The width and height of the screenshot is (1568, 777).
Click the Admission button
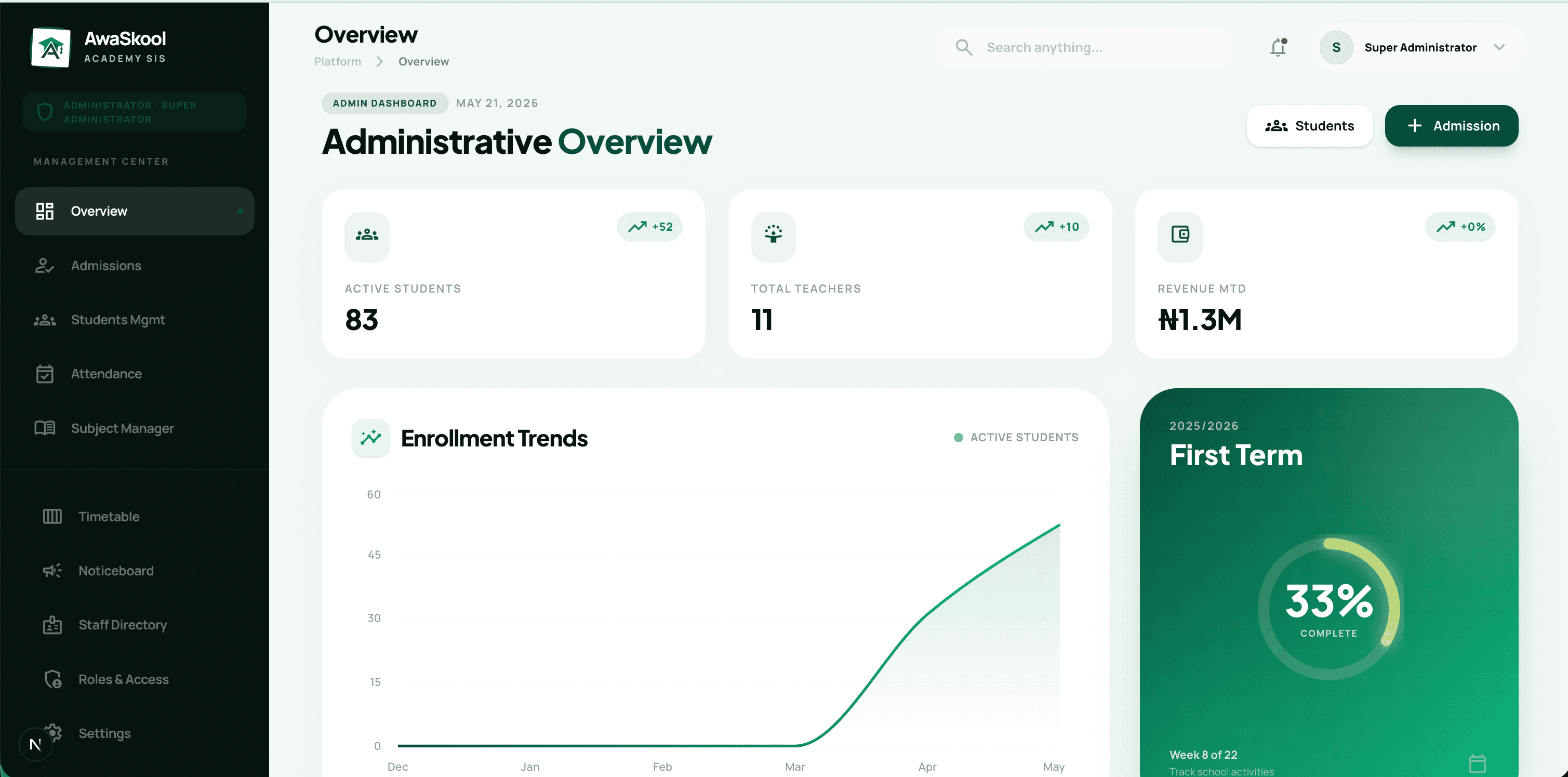(x=1451, y=126)
